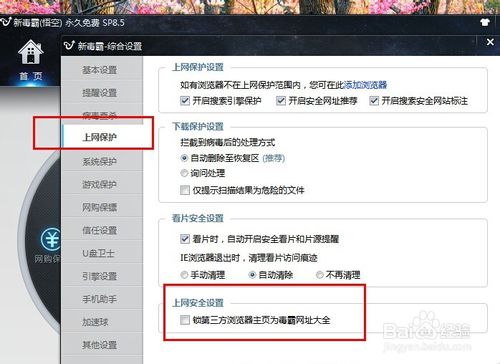Select 自动删除至恢复区 radio option
500x364 pixels.
[x=184, y=158]
